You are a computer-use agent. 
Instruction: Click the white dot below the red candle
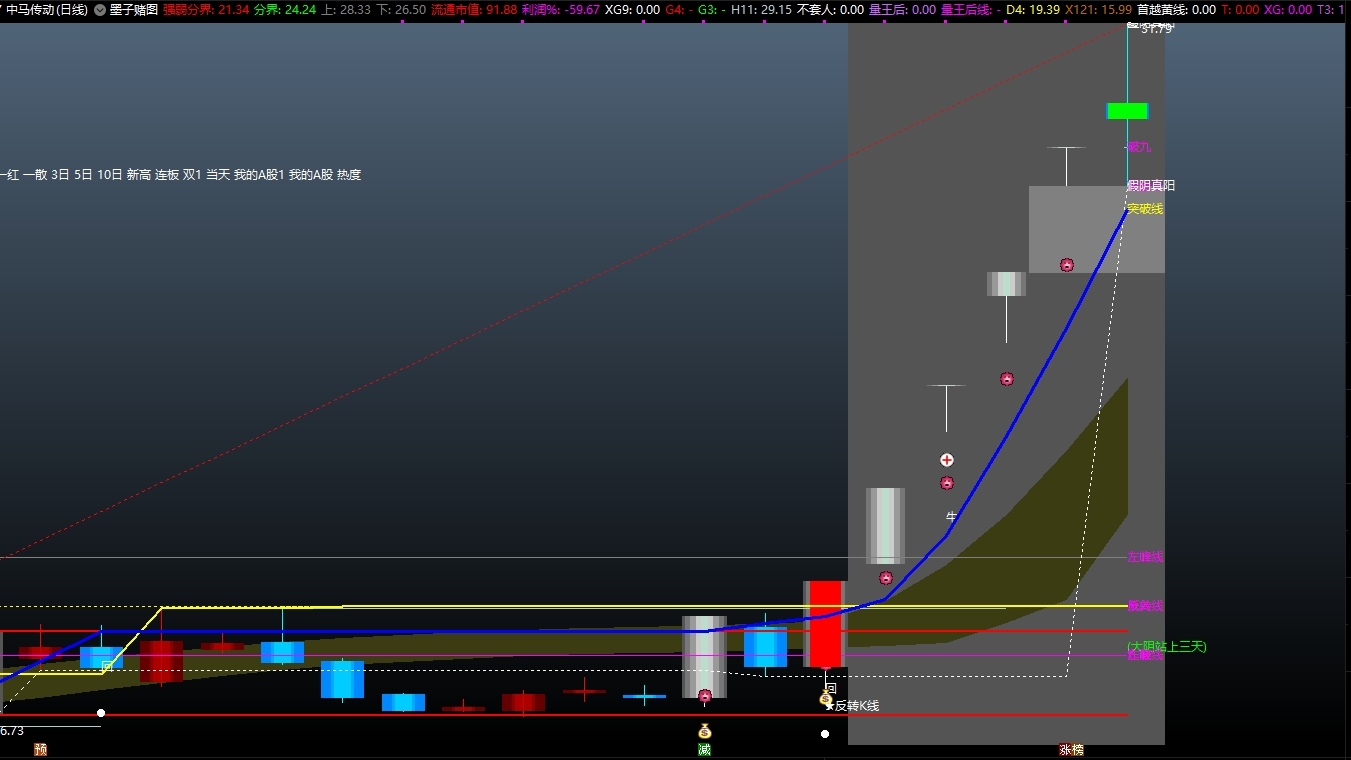tap(825, 734)
